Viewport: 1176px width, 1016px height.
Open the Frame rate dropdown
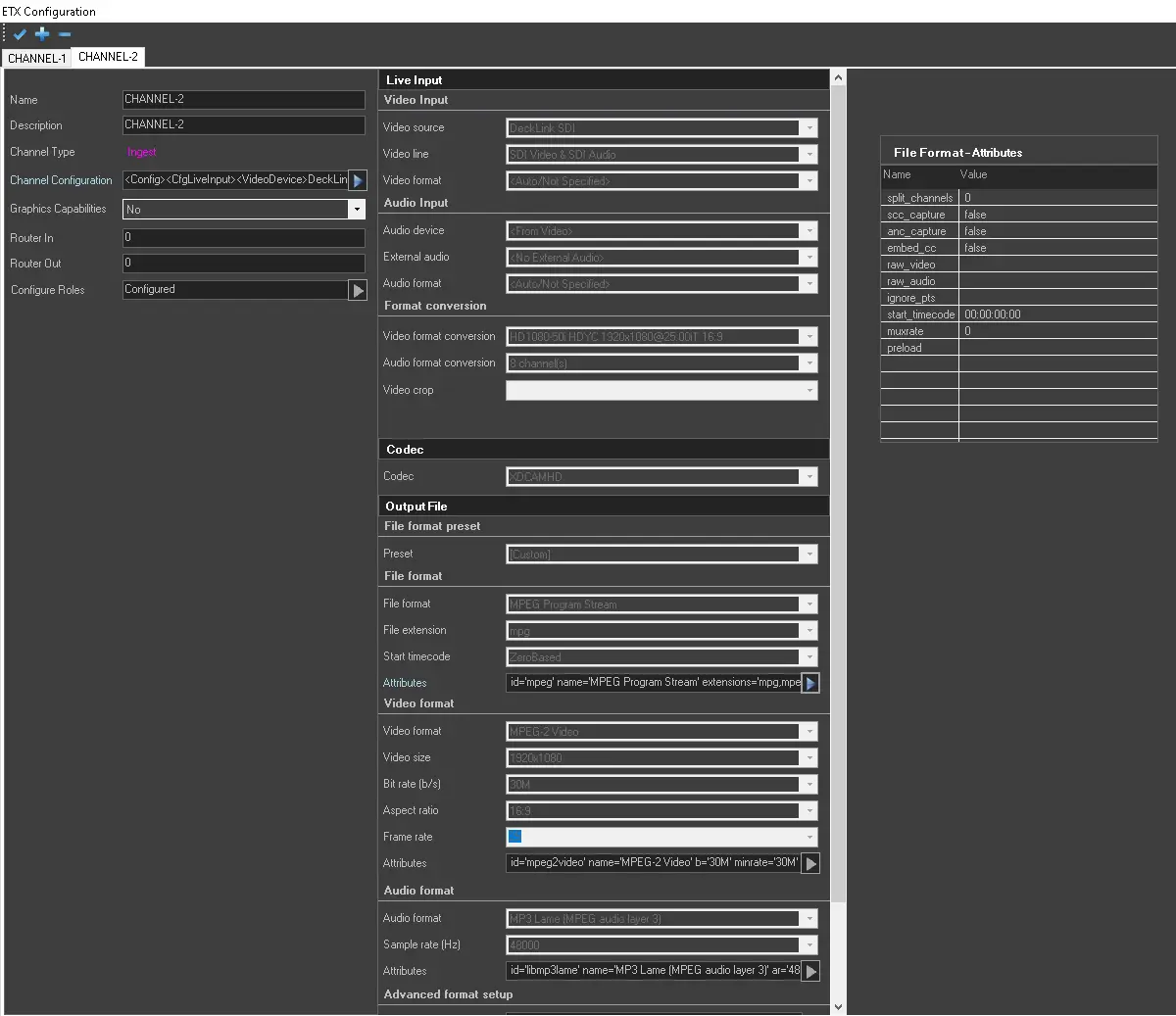808,837
